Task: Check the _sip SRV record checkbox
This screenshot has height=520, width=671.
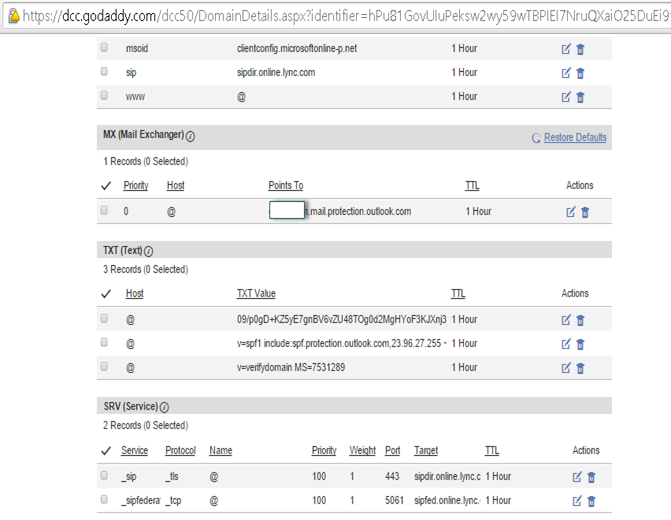Action: [104, 475]
